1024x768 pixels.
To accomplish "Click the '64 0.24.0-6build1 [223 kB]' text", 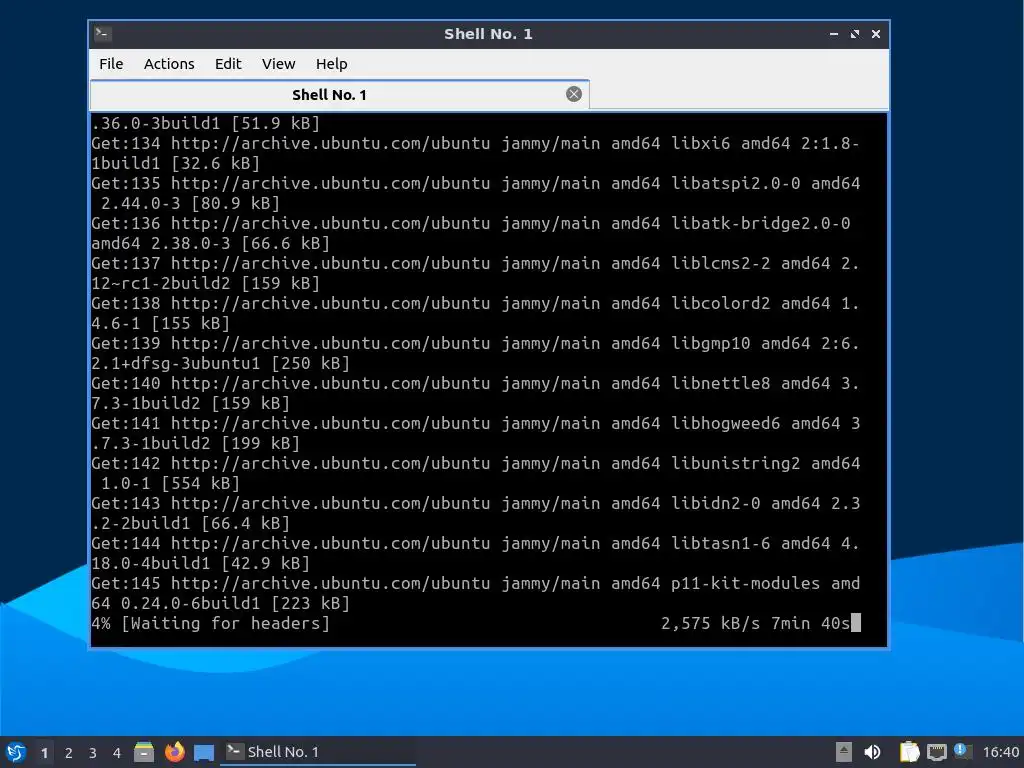I will pos(221,603).
